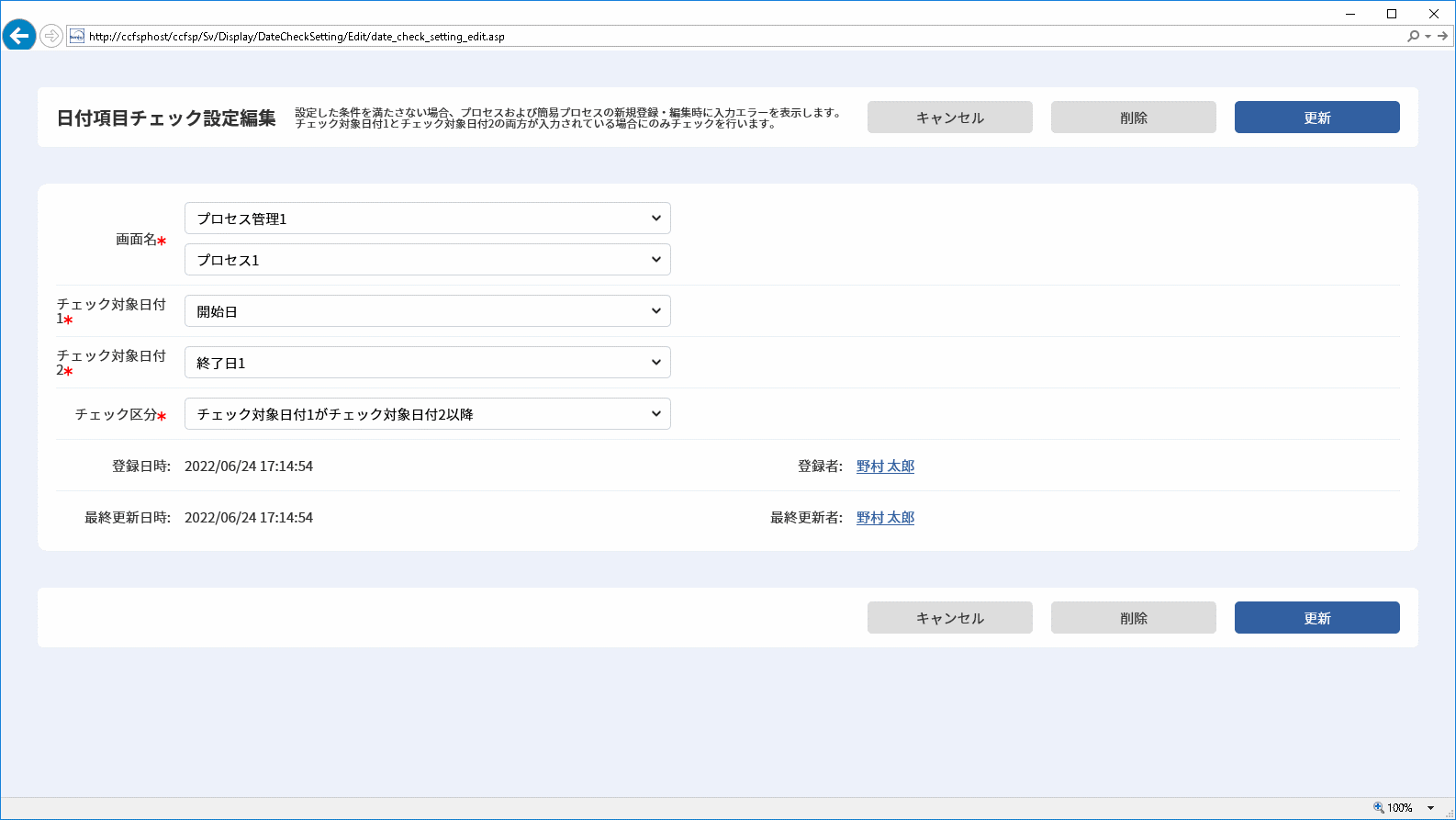This screenshot has height=820, width=1456.
Task: Open the zoom level dropdown arrow
Action: [1430, 808]
